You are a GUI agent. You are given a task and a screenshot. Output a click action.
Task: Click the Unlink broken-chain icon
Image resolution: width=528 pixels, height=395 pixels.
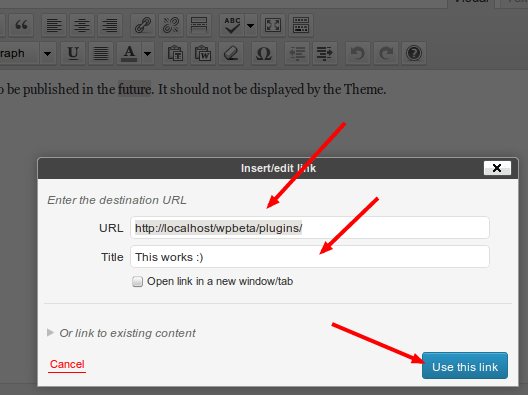coord(171,25)
